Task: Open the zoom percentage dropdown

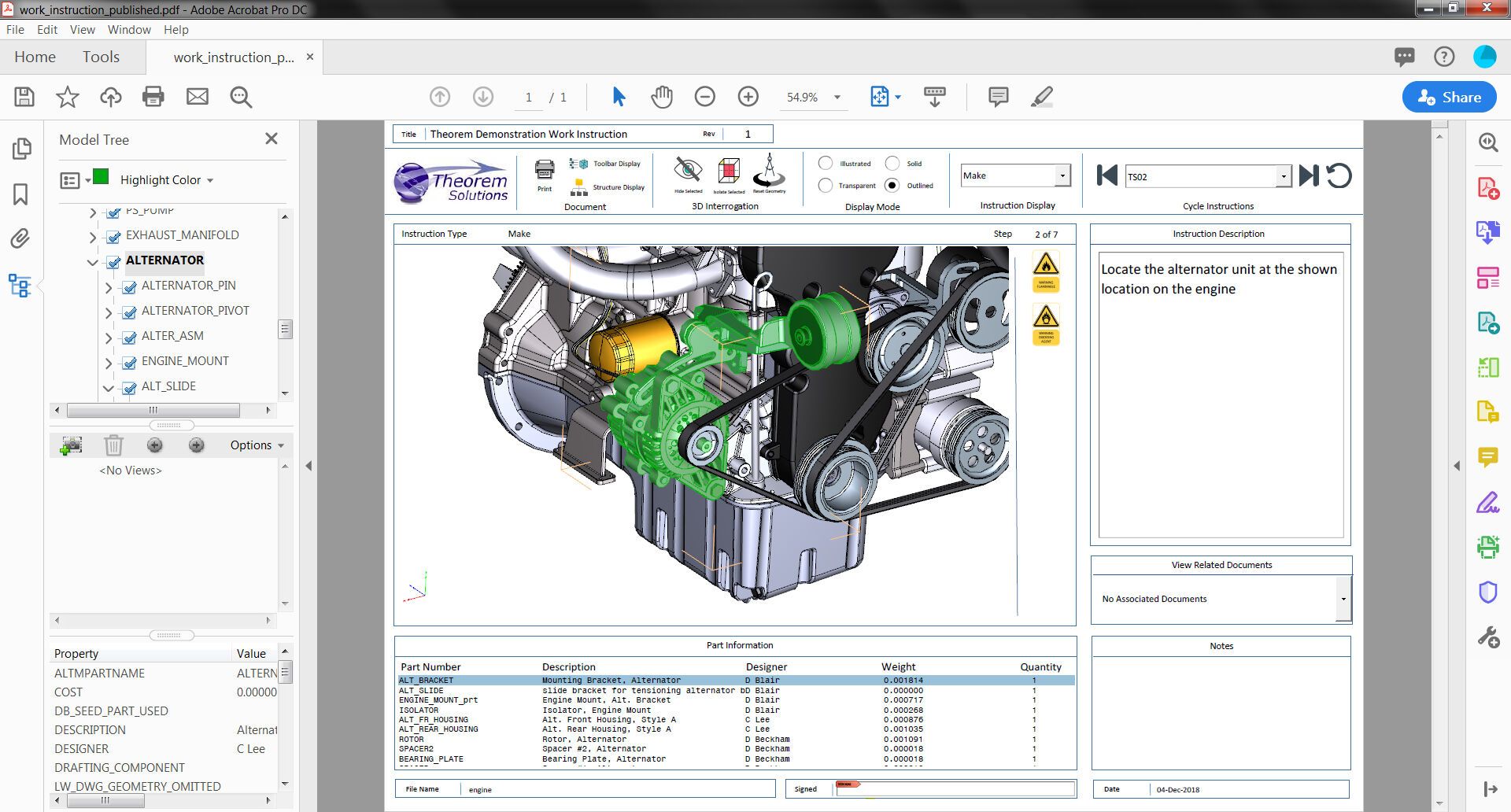Action: pos(836,97)
